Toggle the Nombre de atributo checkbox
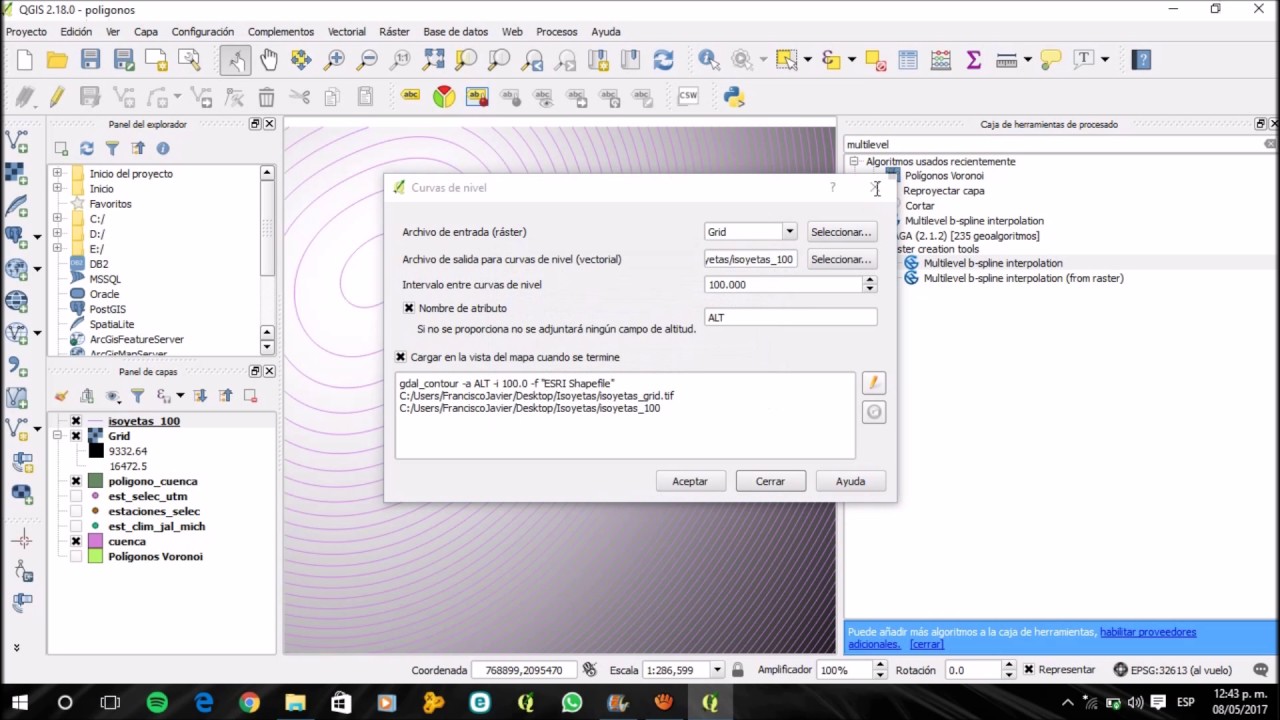 pyautogui.click(x=409, y=308)
